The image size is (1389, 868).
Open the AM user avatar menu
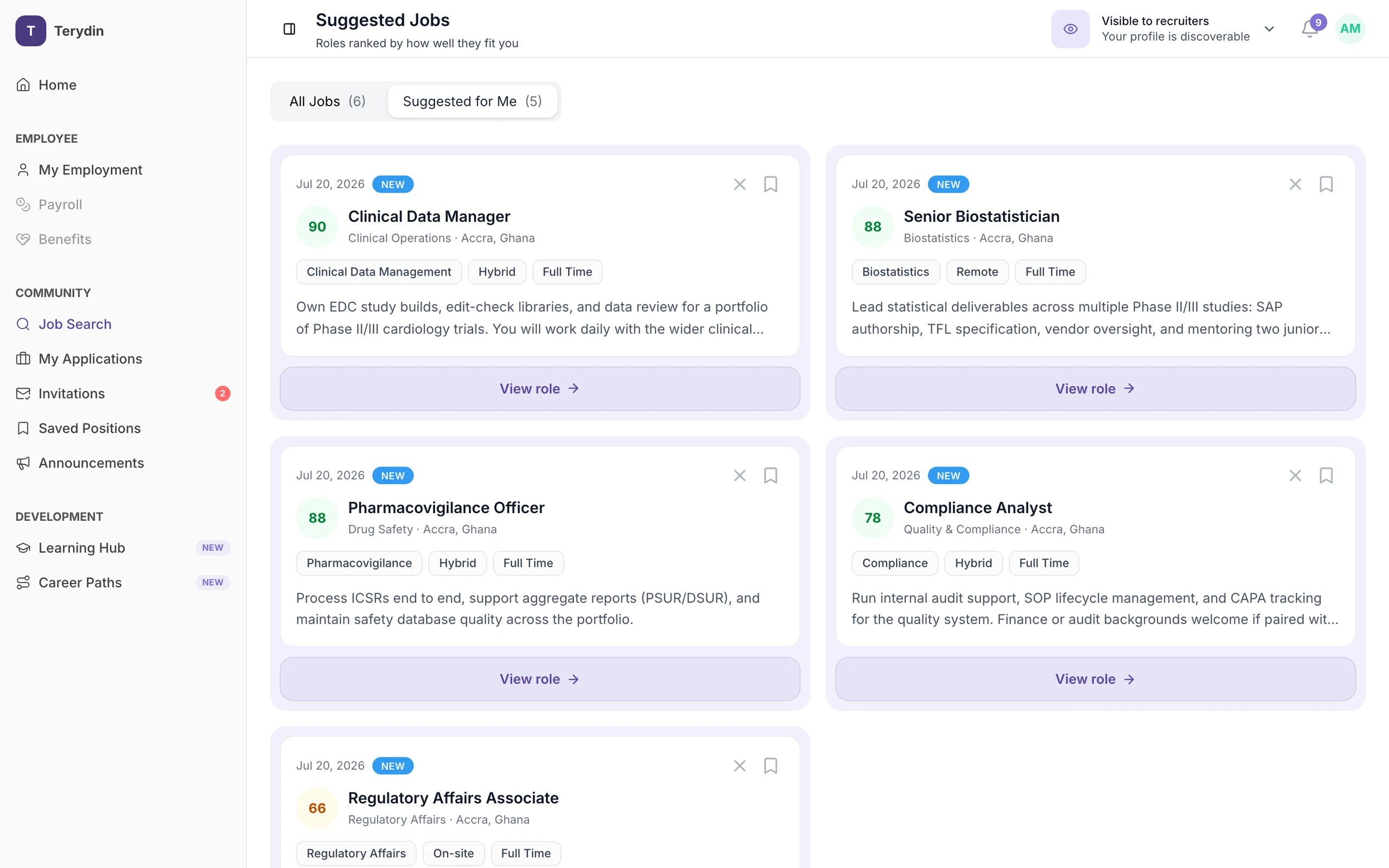coord(1349,29)
